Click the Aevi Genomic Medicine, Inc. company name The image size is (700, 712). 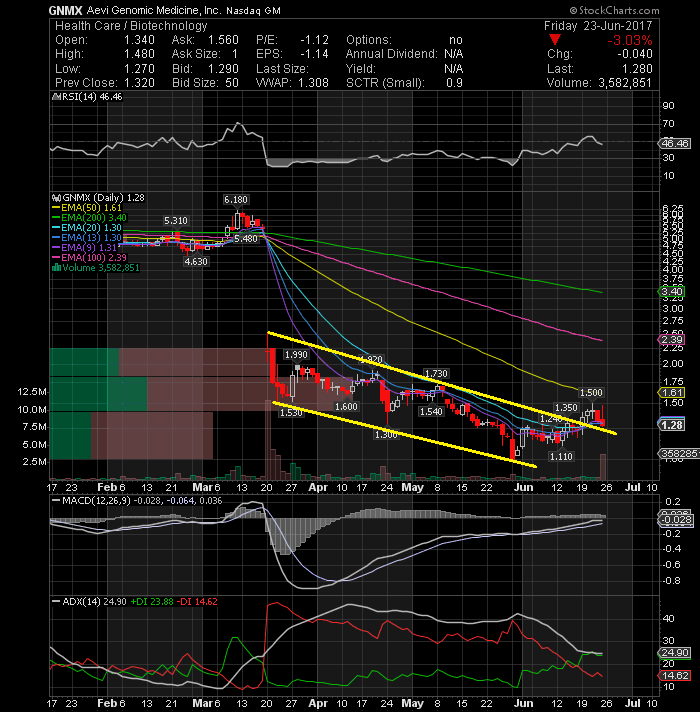(154, 10)
